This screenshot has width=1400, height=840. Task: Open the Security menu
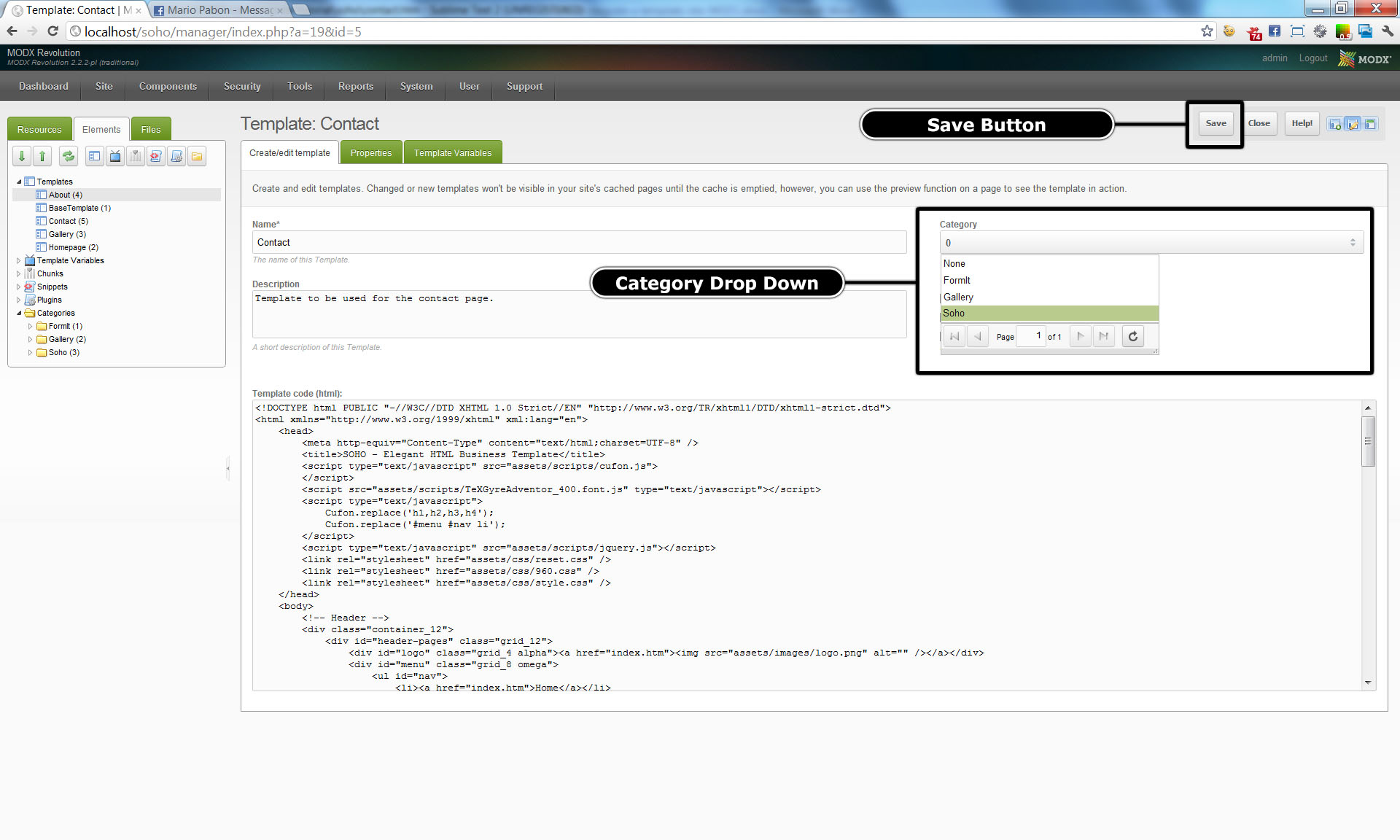click(x=242, y=86)
